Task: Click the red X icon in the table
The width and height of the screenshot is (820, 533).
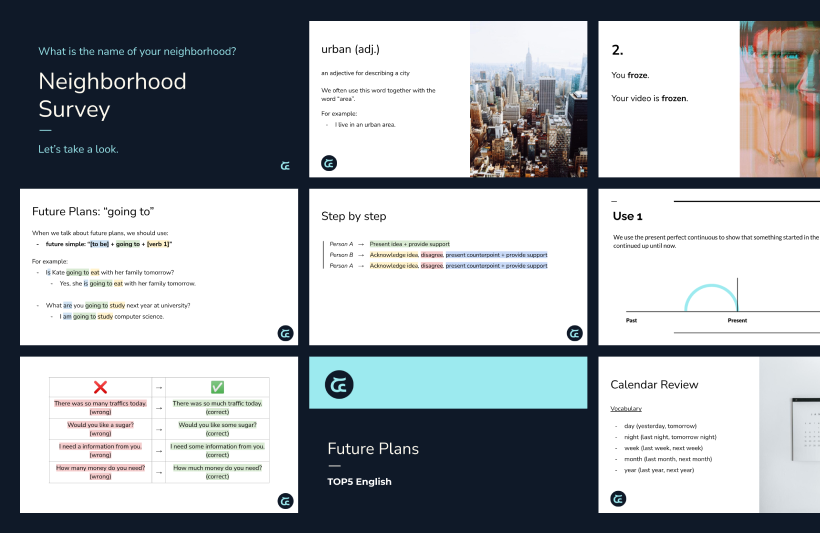Action: coord(100,387)
